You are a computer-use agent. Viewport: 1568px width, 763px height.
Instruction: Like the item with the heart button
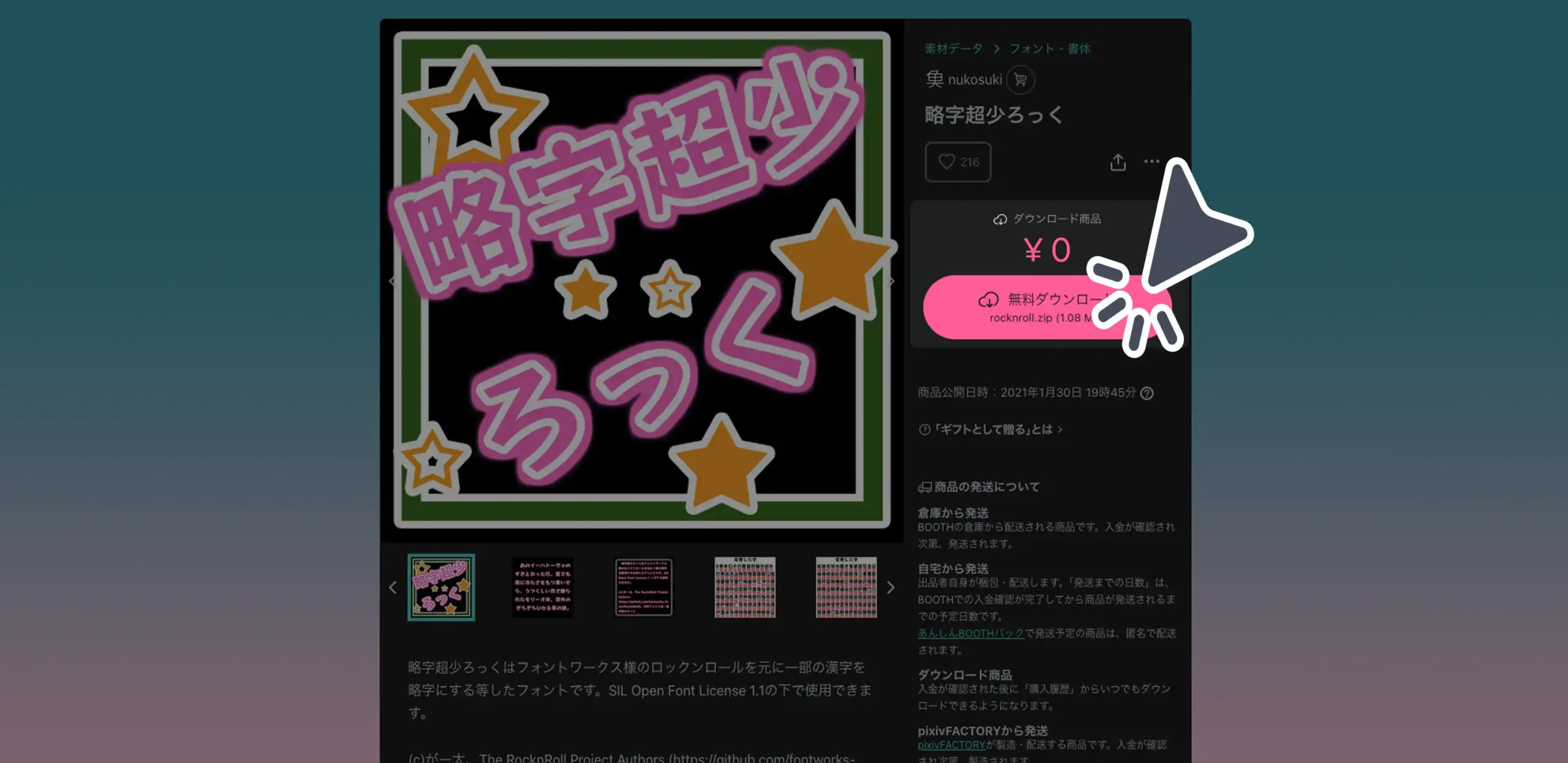[x=958, y=162]
